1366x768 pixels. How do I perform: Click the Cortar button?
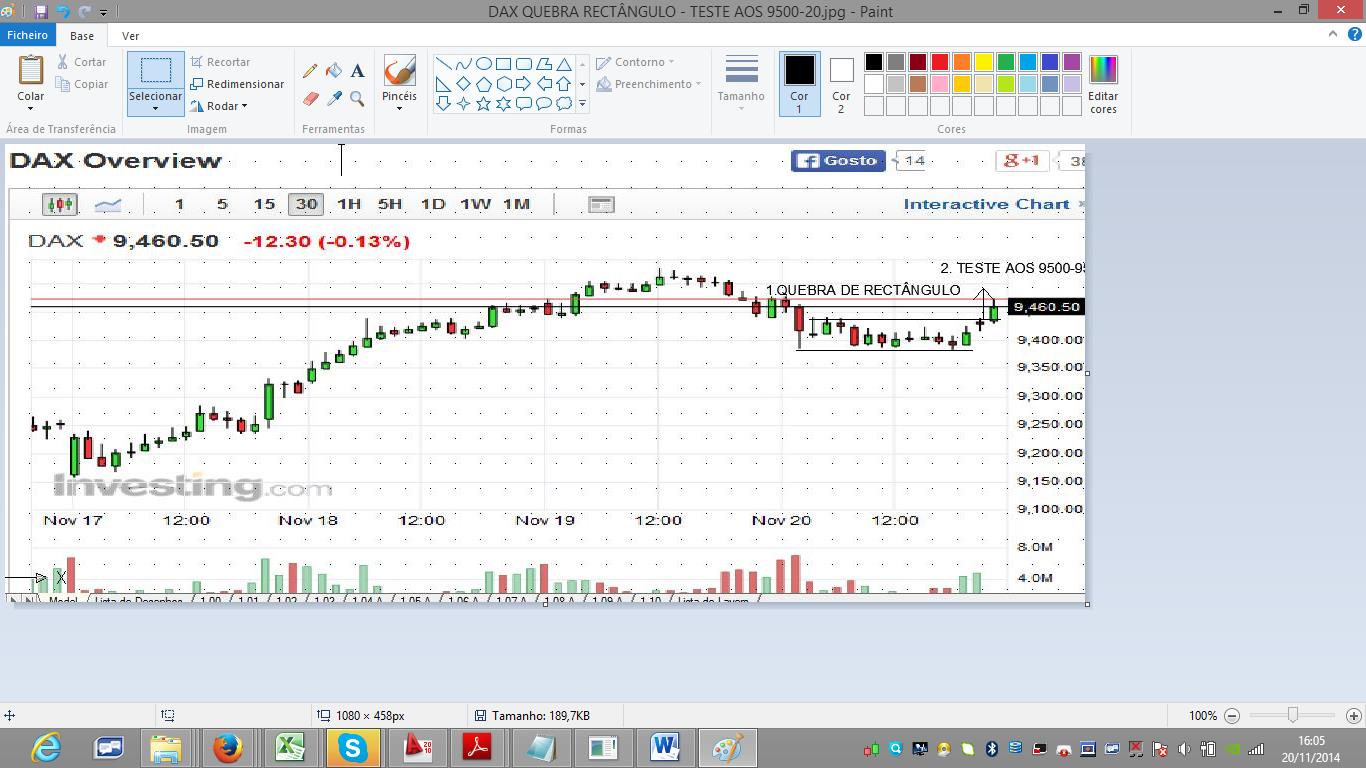tap(81, 62)
